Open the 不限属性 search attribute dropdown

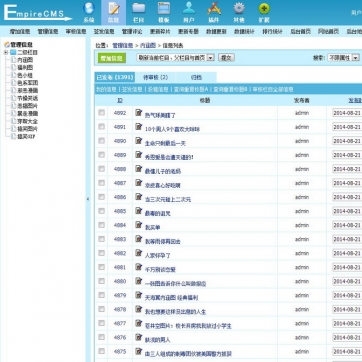(344, 58)
